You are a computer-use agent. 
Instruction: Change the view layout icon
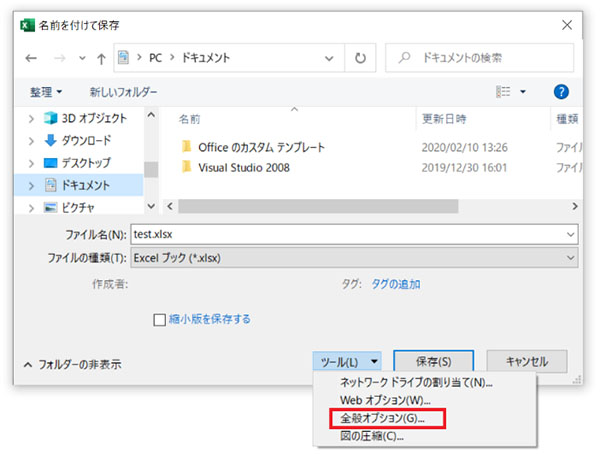(503, 91)
